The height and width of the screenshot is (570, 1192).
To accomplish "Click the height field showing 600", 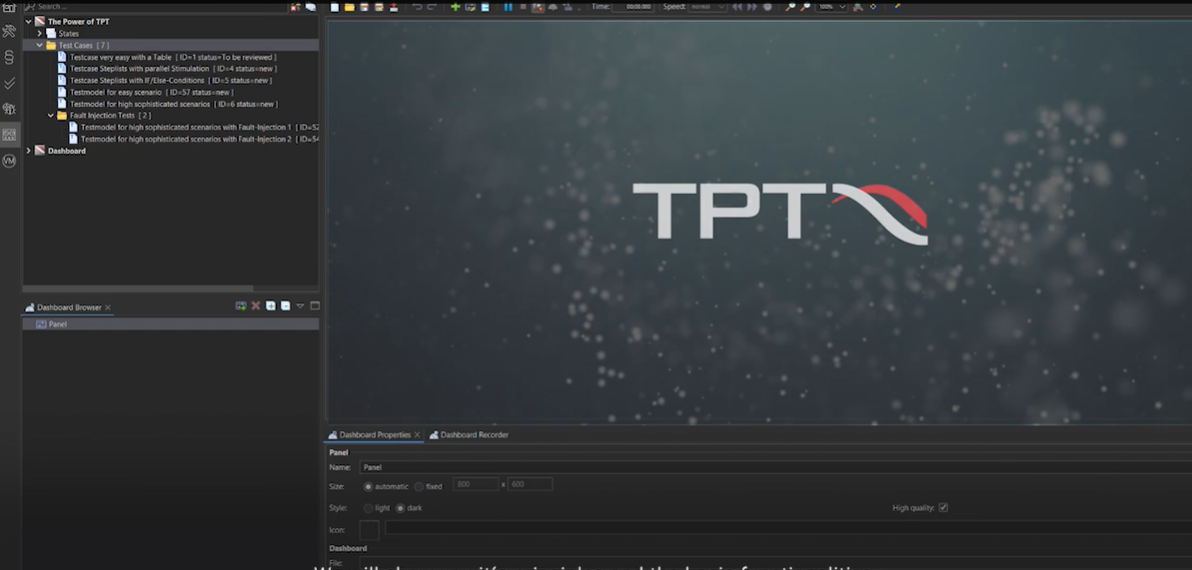I will (530, 484).
